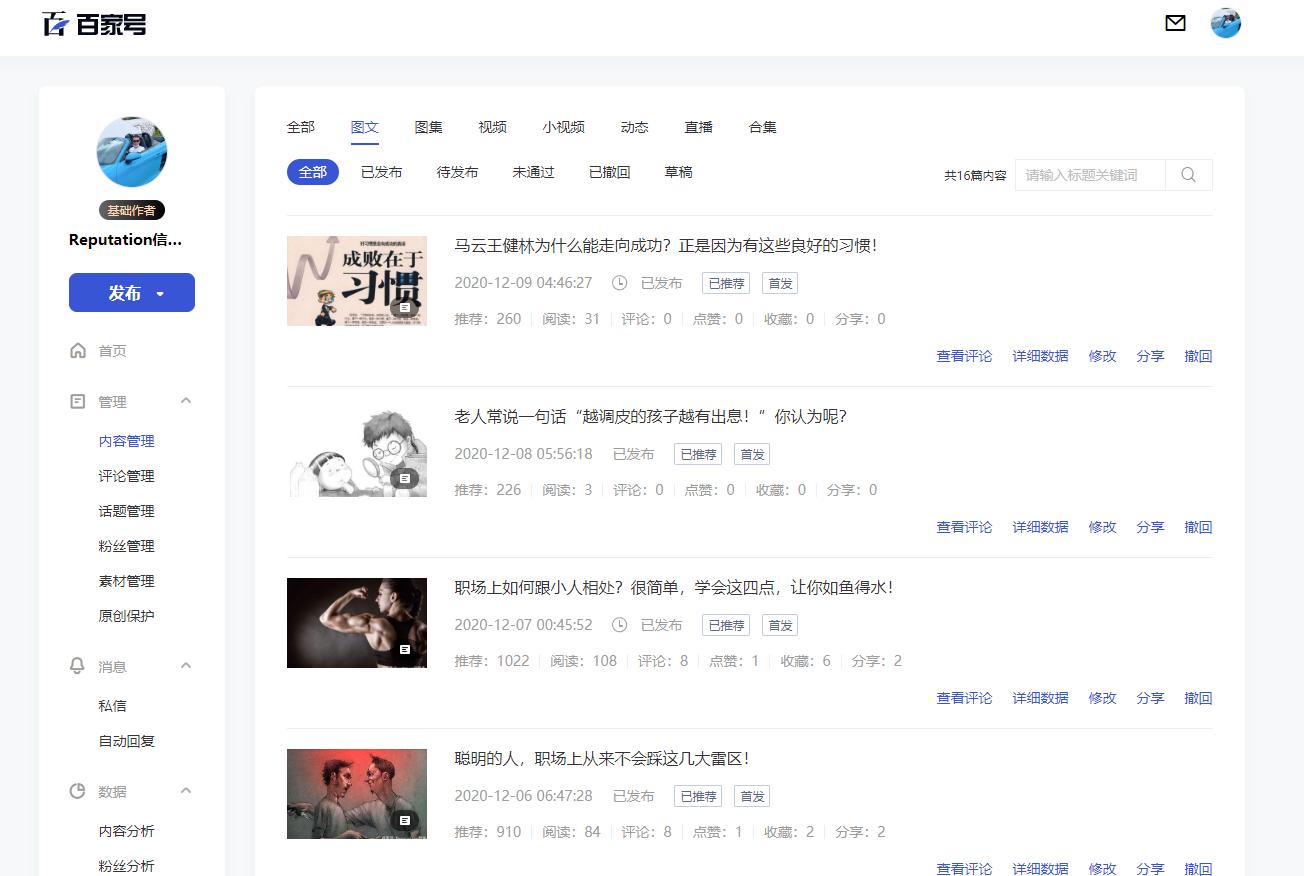Click 修改 for the 马云王健林 article
Image resolution: width=1304 pixels, height=876 pixels.
pyautogui.click(x=1103, y=356)
